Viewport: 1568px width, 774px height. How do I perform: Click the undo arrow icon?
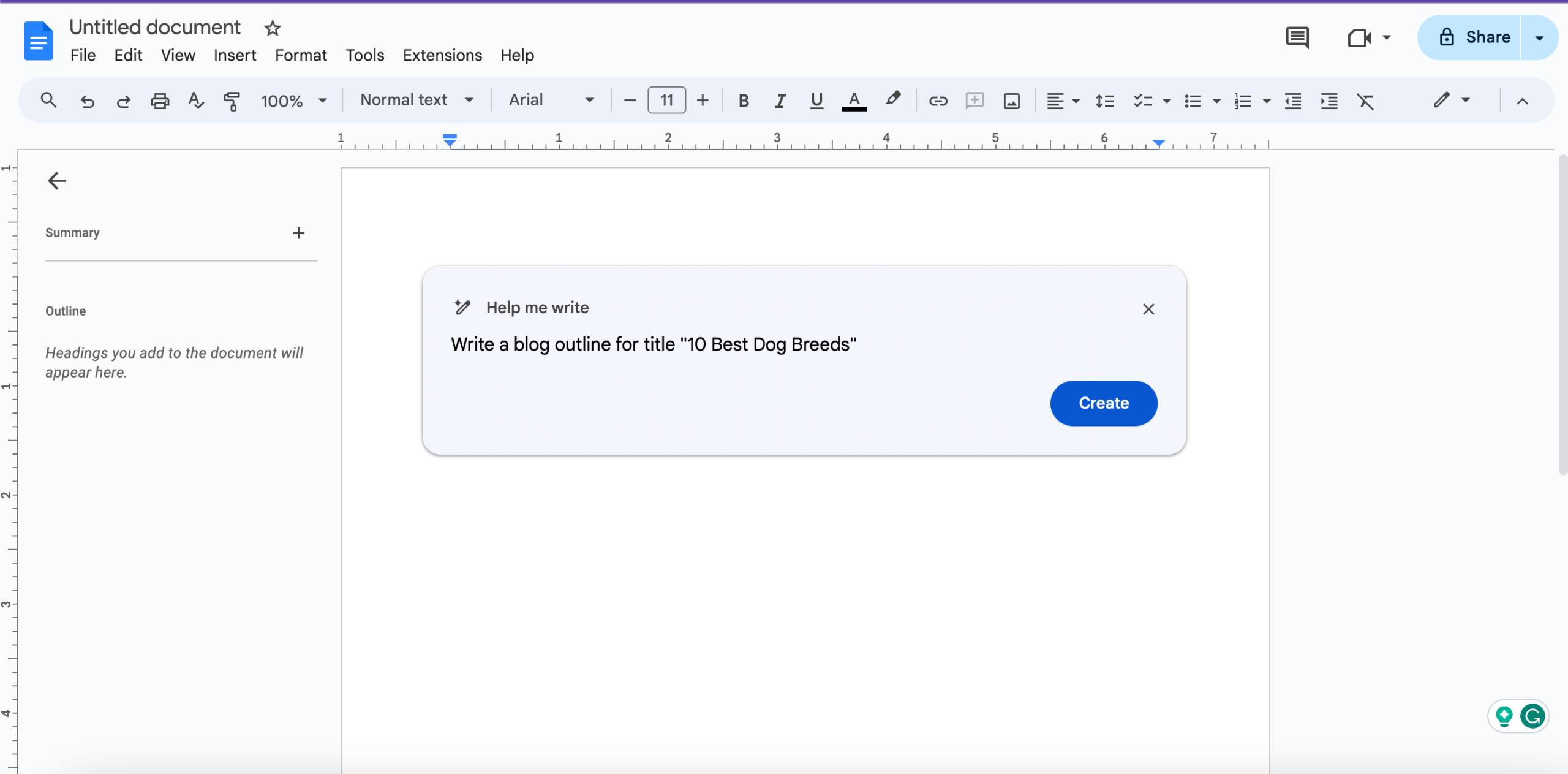88,101
